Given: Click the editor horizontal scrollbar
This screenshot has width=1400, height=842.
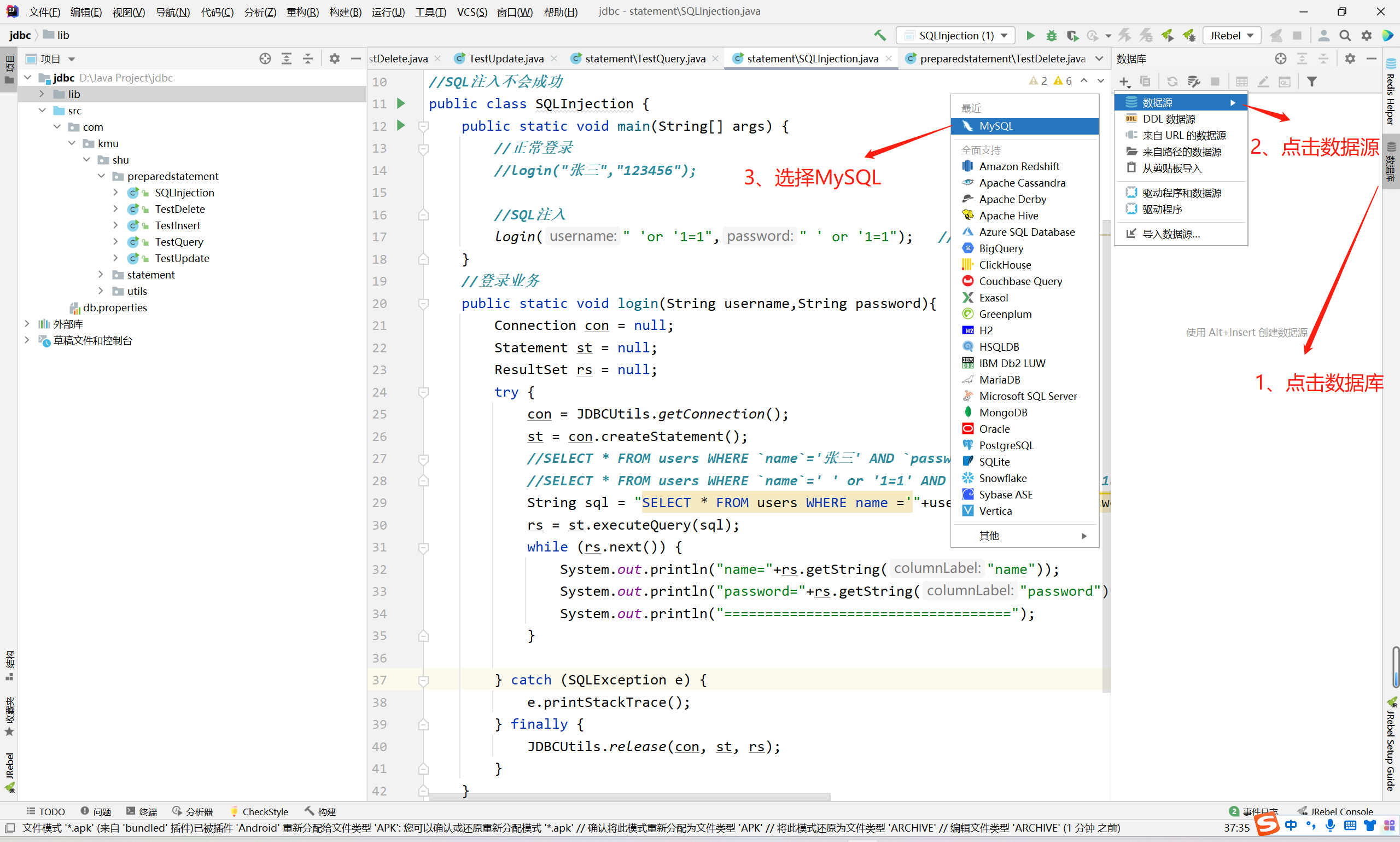Looking at the screenshot, I should 629,797.
